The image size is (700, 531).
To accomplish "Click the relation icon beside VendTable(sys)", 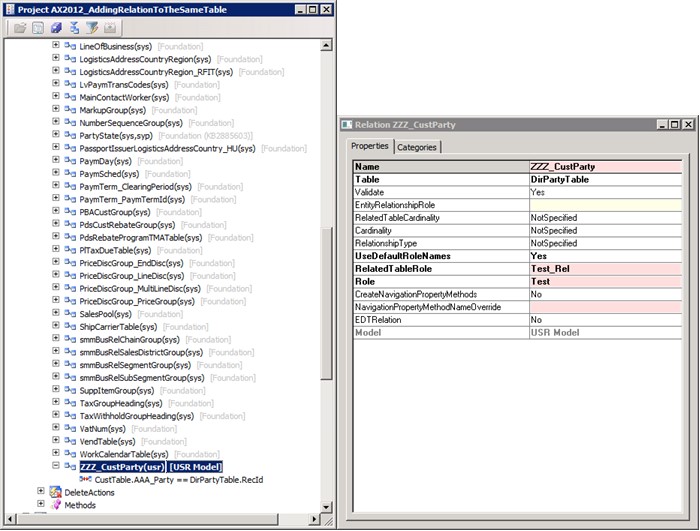I will coord(70,441).
